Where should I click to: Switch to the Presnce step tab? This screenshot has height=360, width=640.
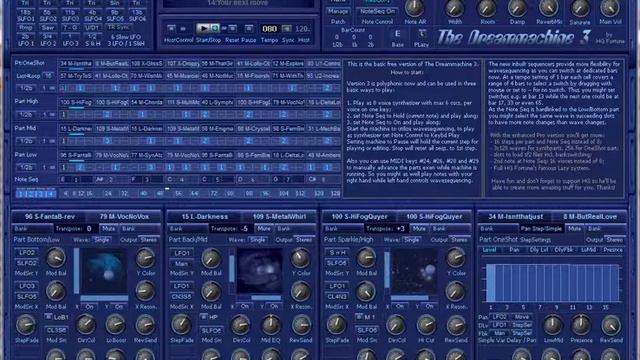(613, 250)
